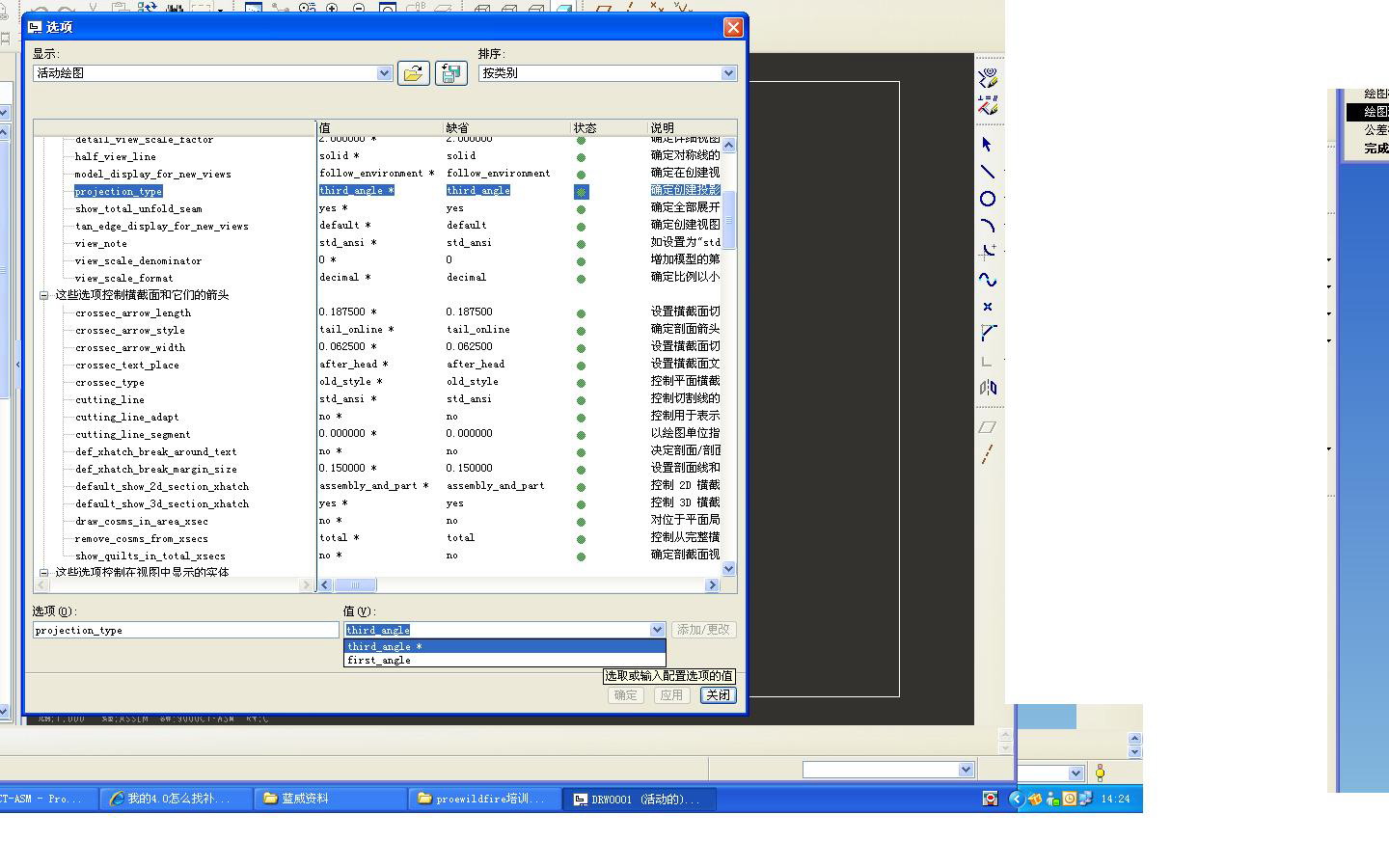The height and width of the screenshot is (868, 1389).
Task: Click the constraint pencil icon in the toolbar
Action: tap(987, 104)
